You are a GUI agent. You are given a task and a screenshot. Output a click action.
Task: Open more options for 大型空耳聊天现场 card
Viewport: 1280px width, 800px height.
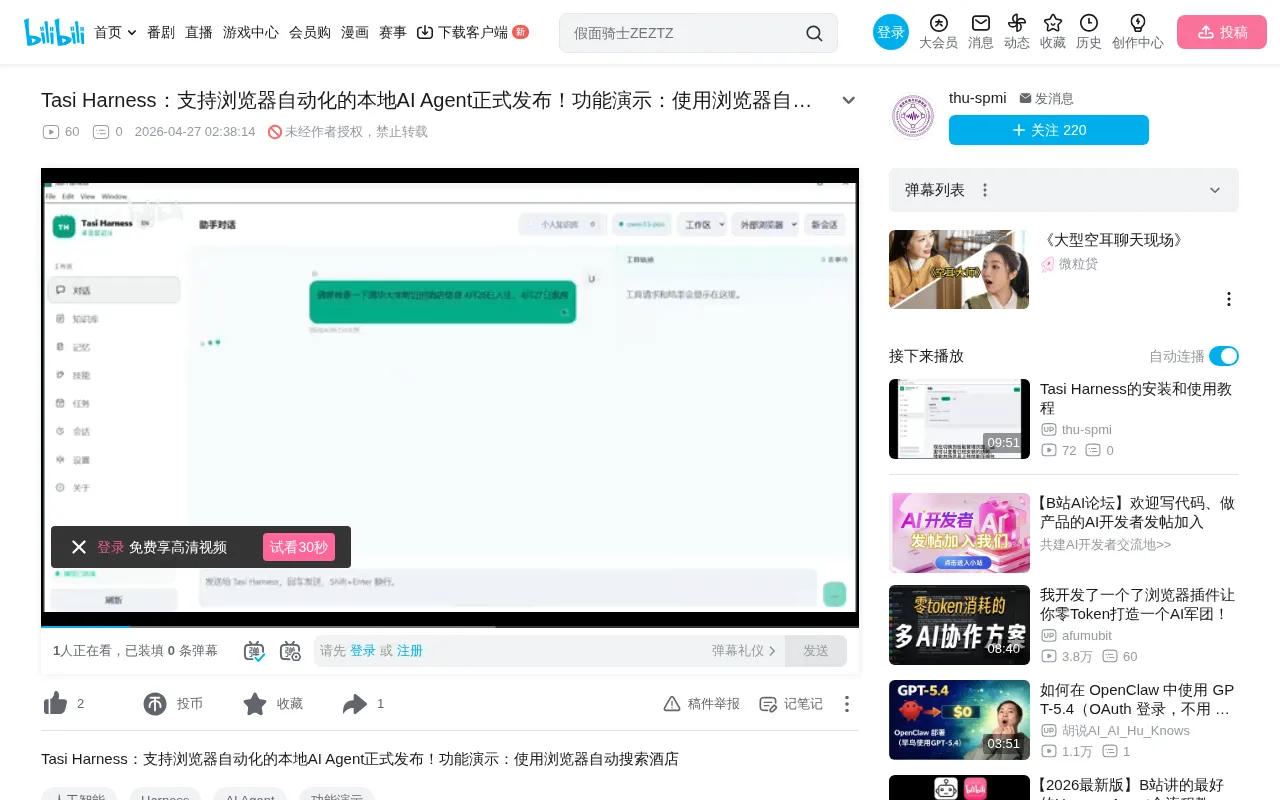point(1229,299)
